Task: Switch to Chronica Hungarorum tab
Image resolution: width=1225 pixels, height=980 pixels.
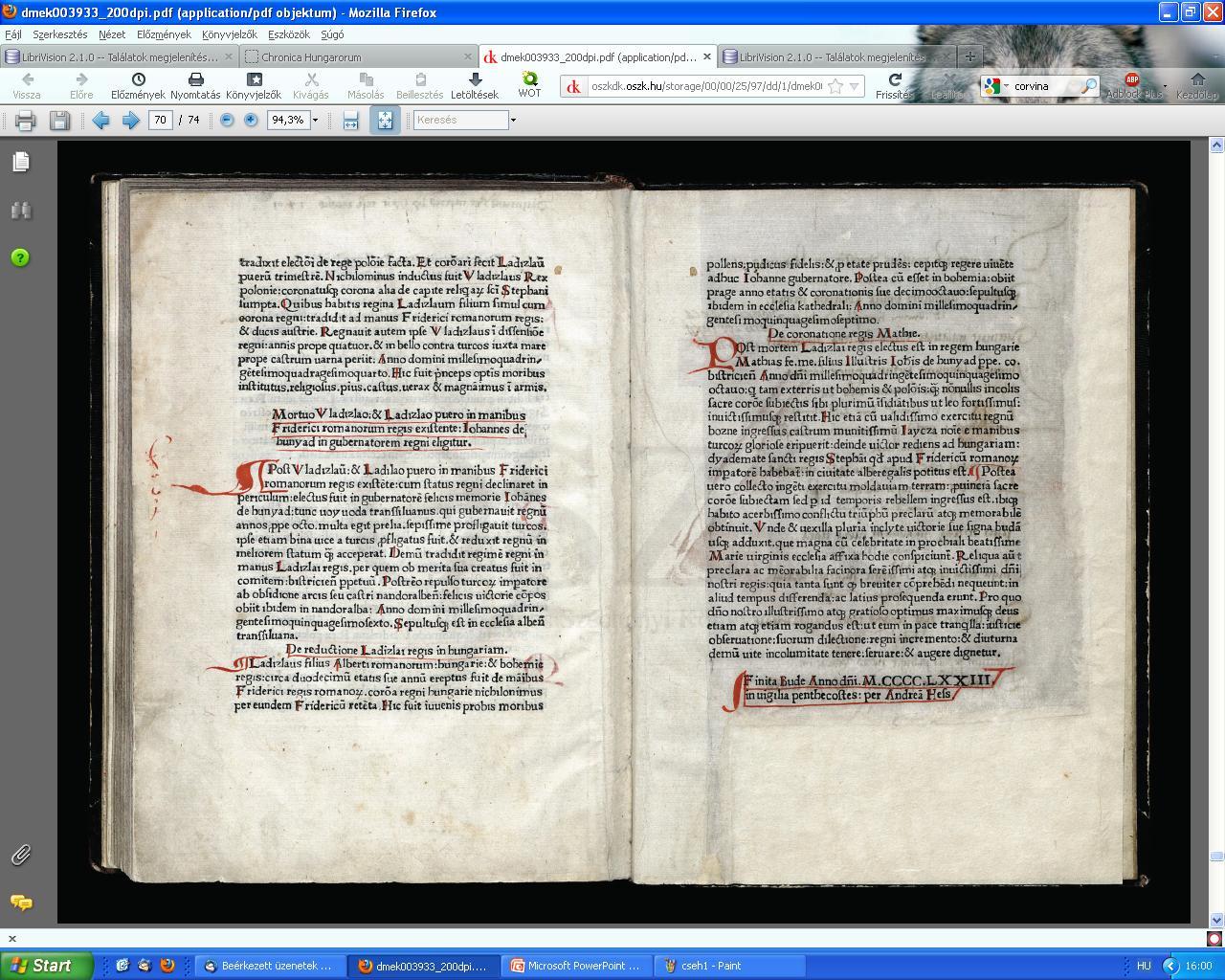Action: [358, 56]
